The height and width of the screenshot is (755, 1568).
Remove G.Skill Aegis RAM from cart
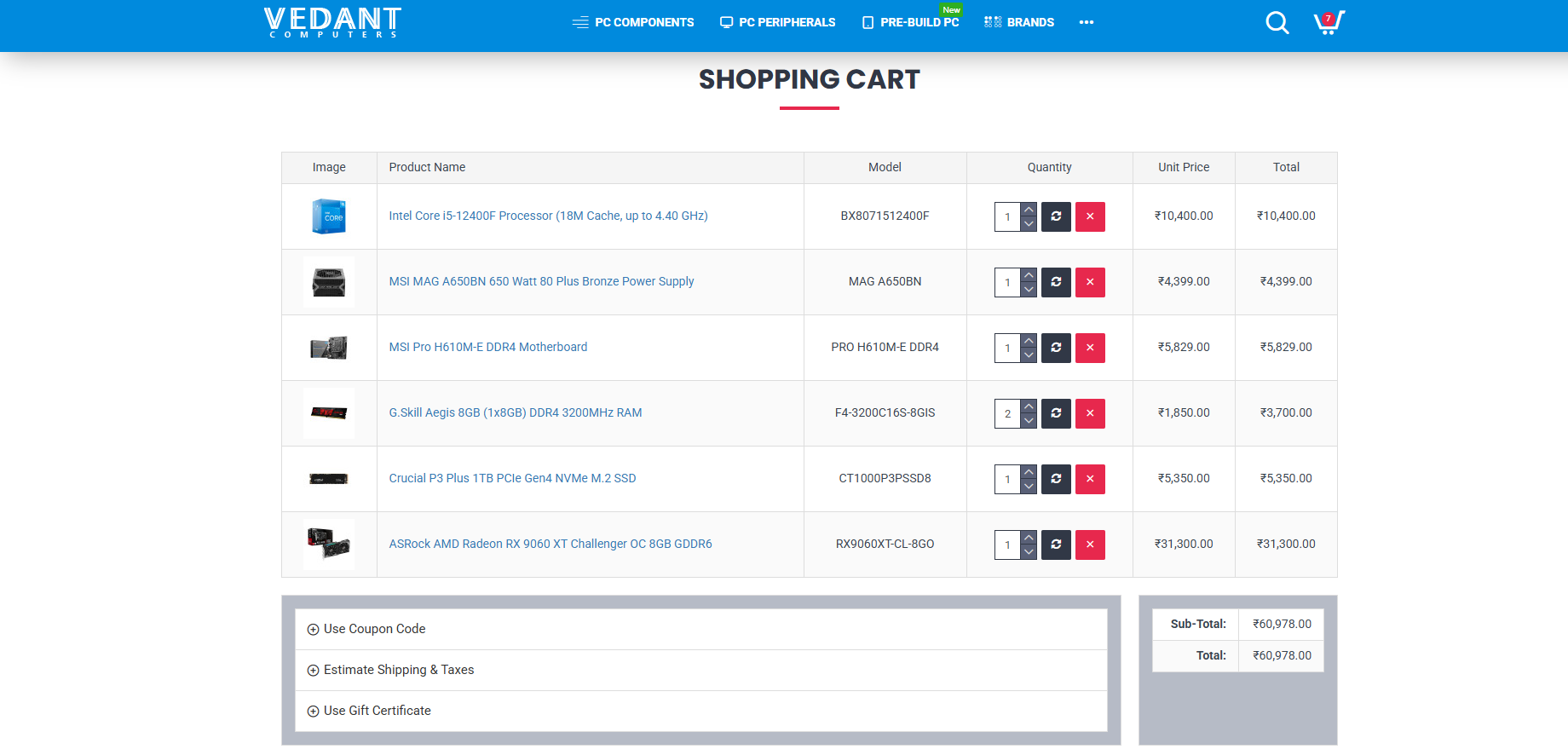(x=1090, y=413)
